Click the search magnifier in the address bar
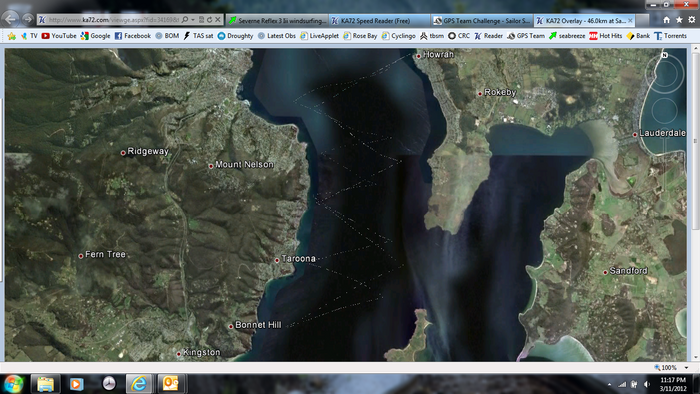The height and width of the screenshot is (394, 700). point(185,20)
